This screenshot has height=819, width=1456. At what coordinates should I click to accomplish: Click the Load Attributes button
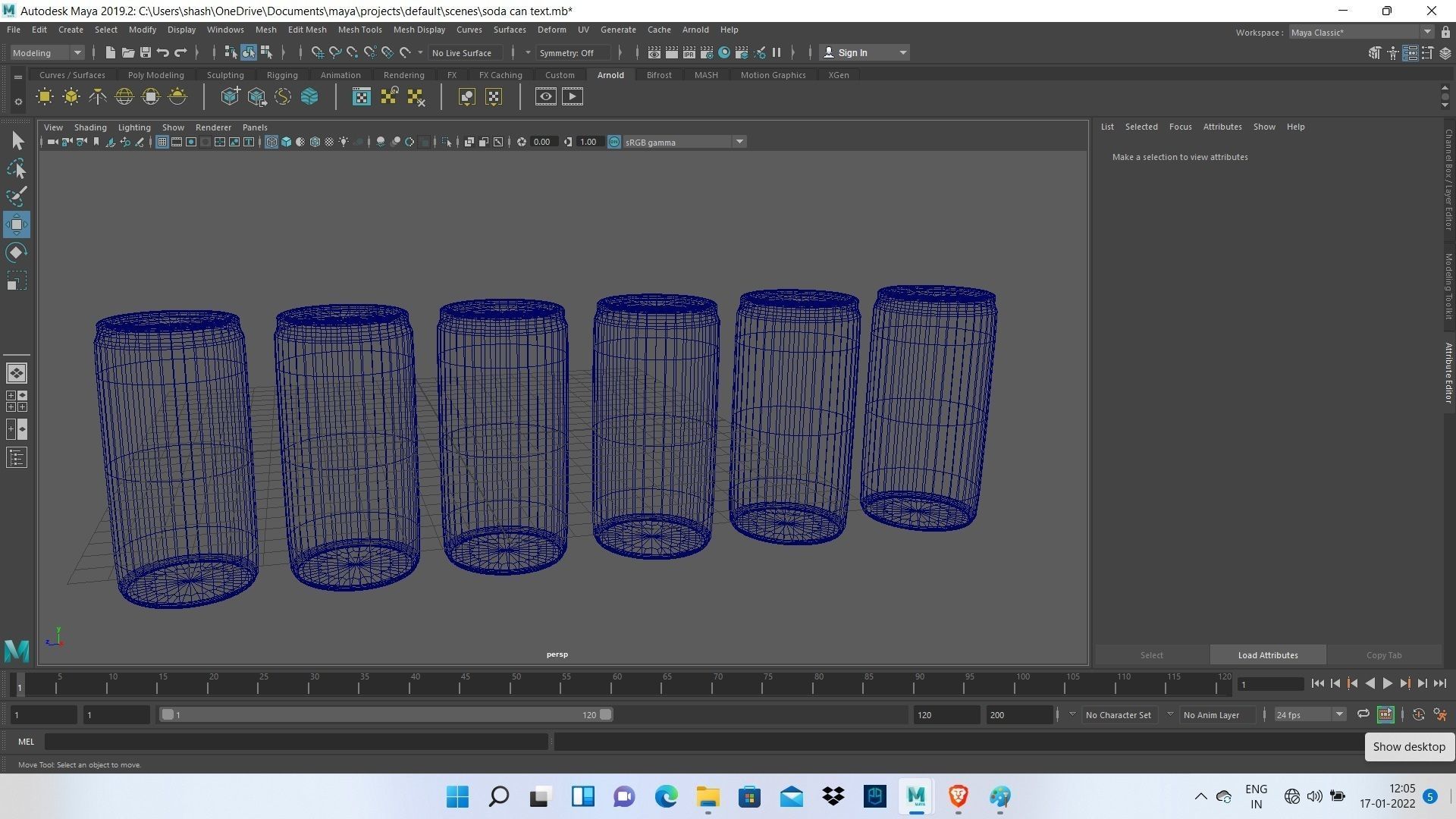pos(1268,655)
